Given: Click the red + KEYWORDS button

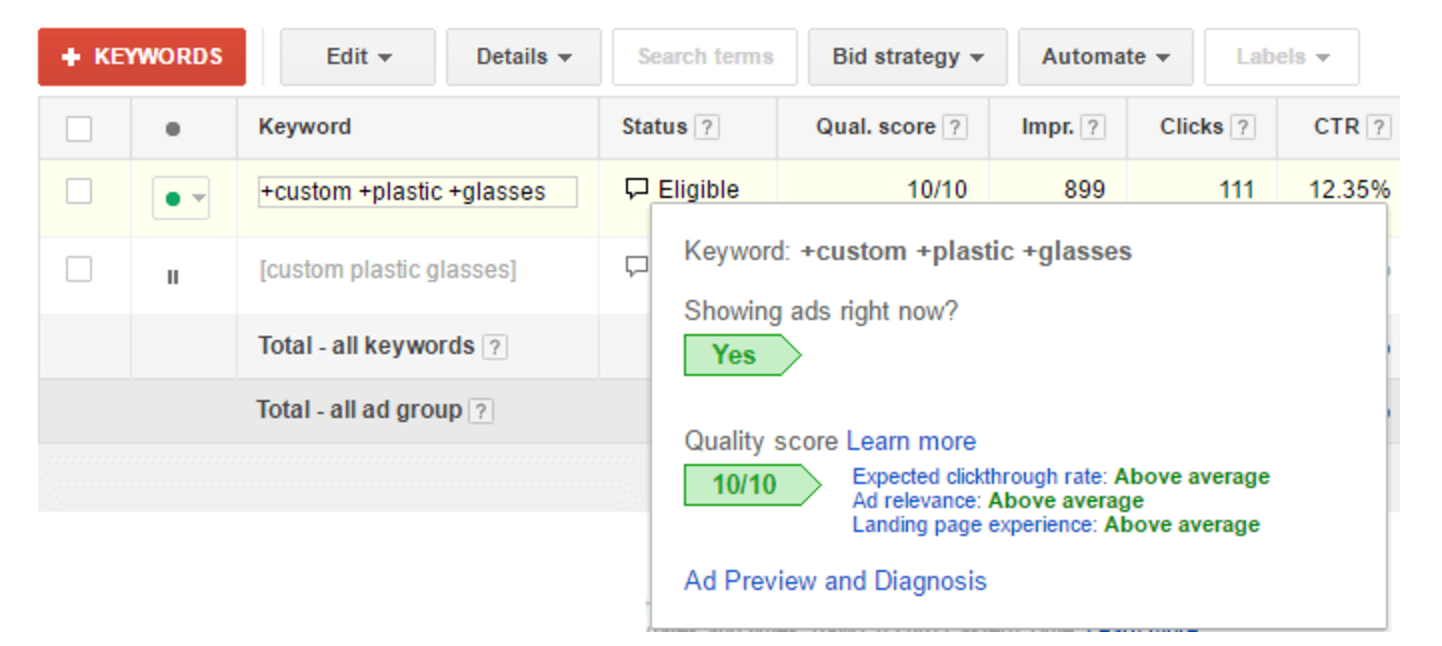Looking at the screenshot, I should [141, 57].
